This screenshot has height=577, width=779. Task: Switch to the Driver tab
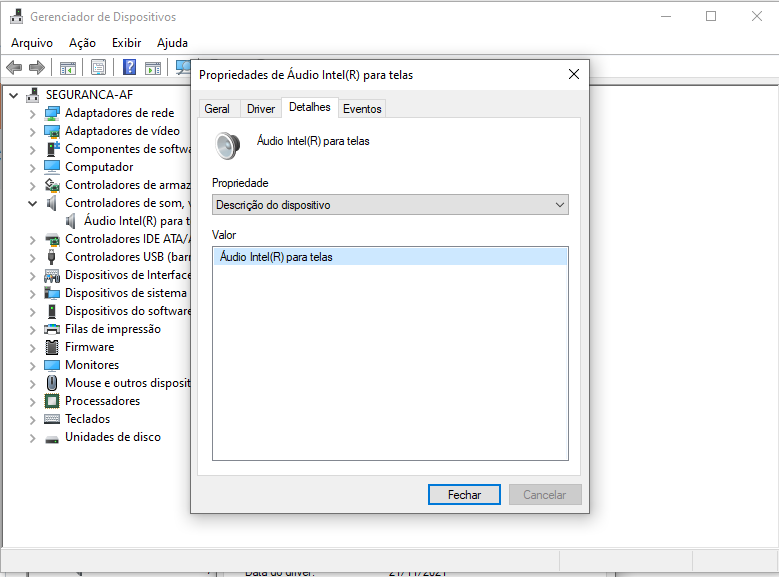(261, 109)
